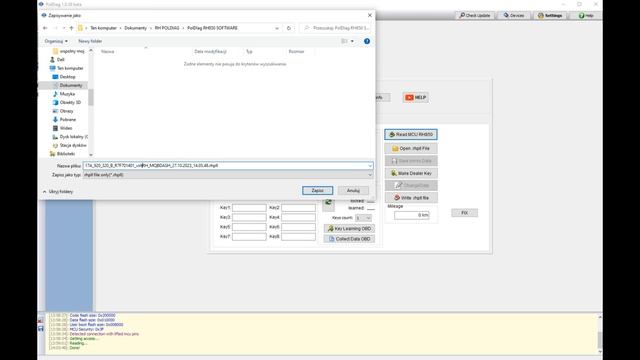Click 'Nowy folder' in dialog toolbar
This screenshot has height=360, width=640.
[x=90, y=41]
